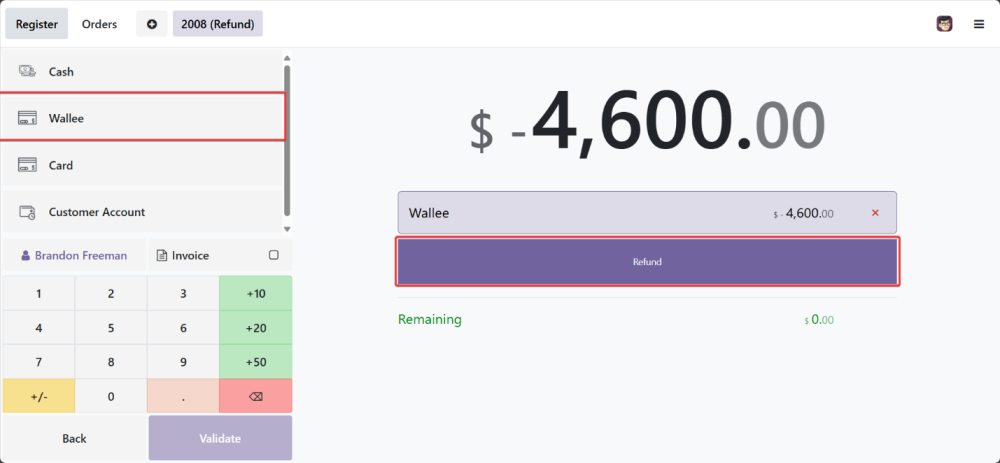Screen dimensions: 1000x463
Task: Switch to the Register tab
Action: pyautogui.click(x=37, y=24)
